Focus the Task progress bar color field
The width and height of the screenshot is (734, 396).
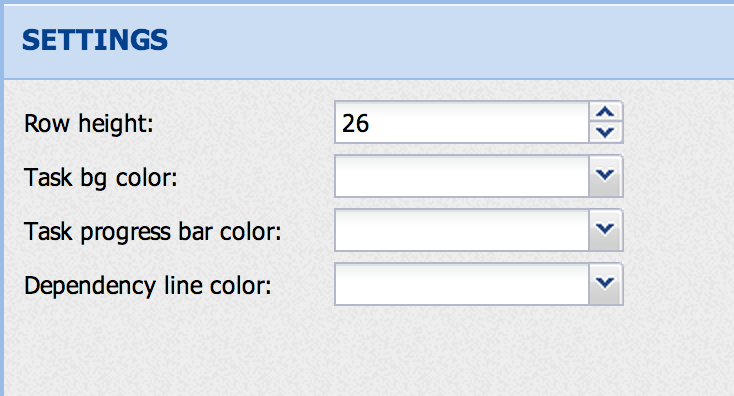[x=462, y=230]
